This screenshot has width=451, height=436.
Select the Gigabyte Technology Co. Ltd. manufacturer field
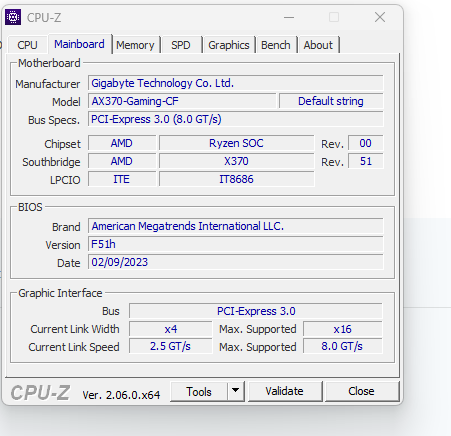[x=236, y=83]
